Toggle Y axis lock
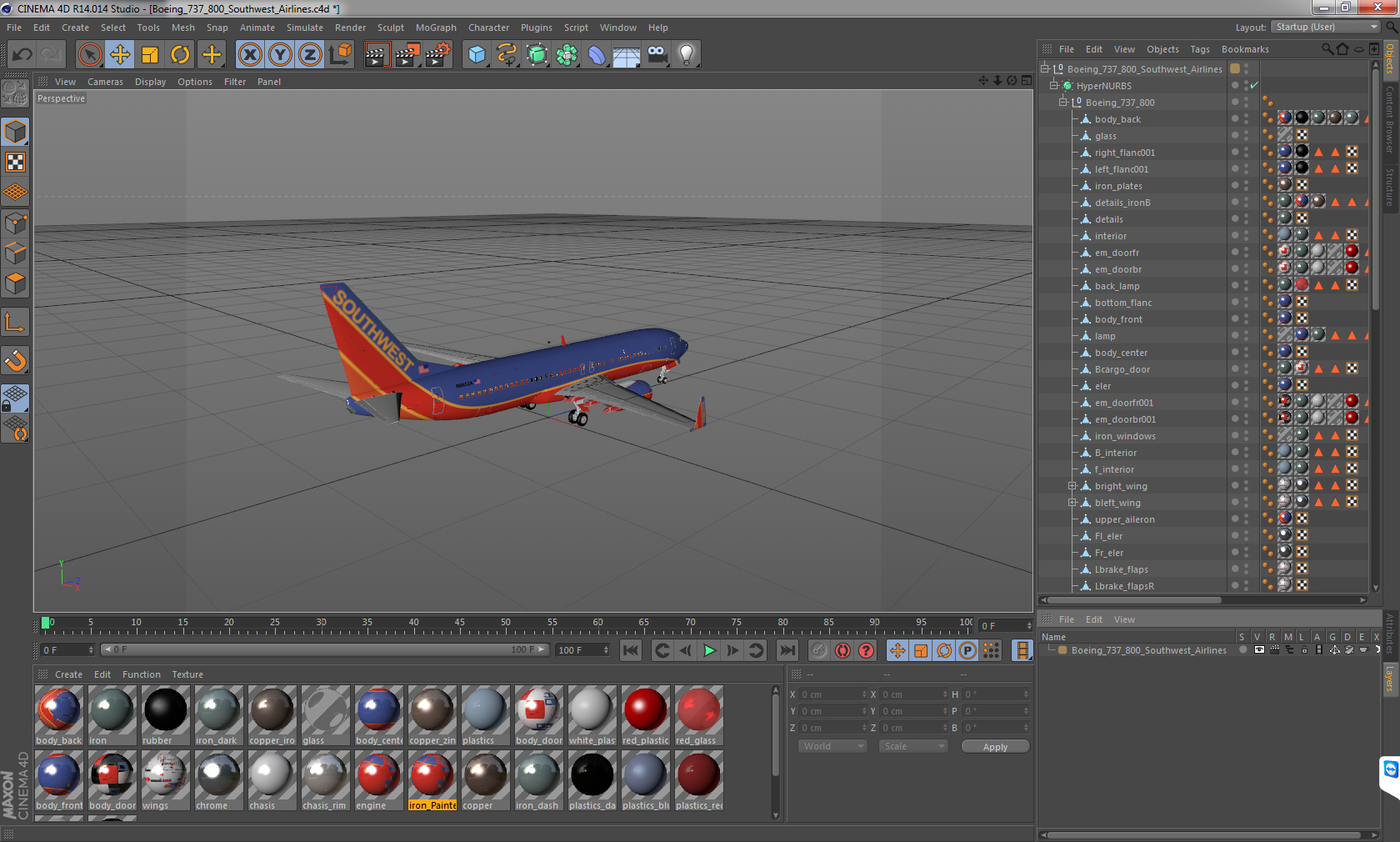This screenshot has width=1400, height=842. [280, 55]
